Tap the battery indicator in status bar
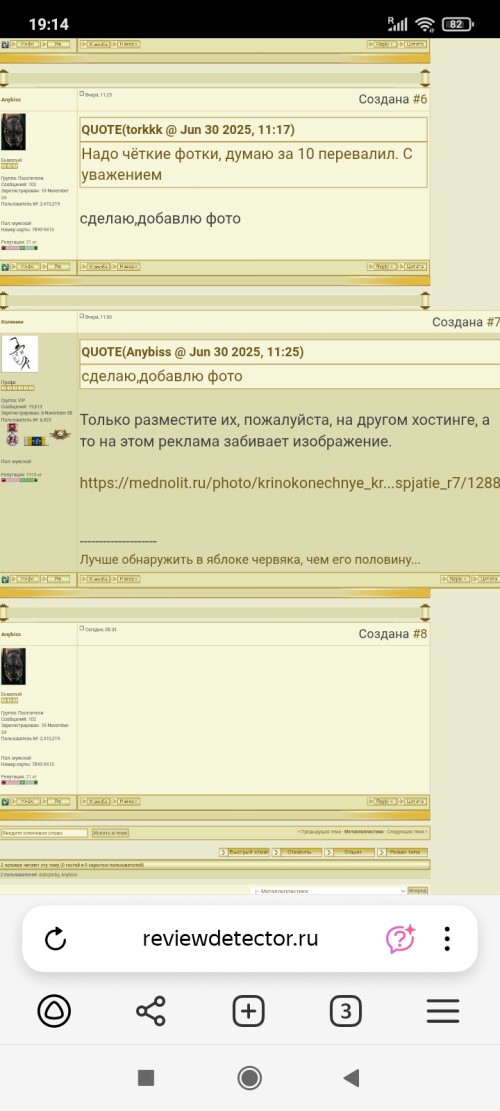The height and width of the screenshot is (1111, 500). pyautogui.click(x=457, y=24)
